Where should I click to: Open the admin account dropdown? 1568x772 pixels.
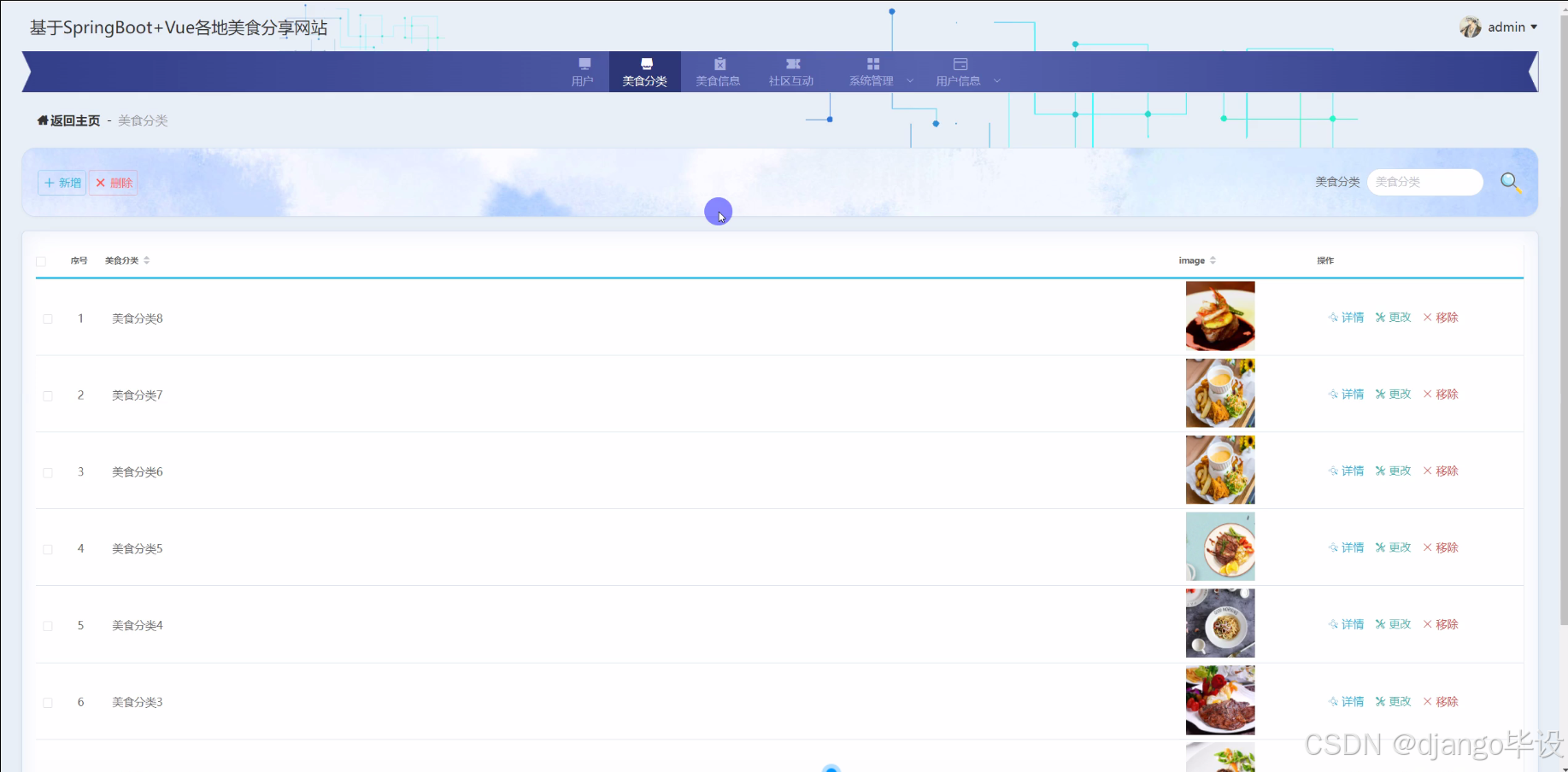click(x=1512, y=27)
